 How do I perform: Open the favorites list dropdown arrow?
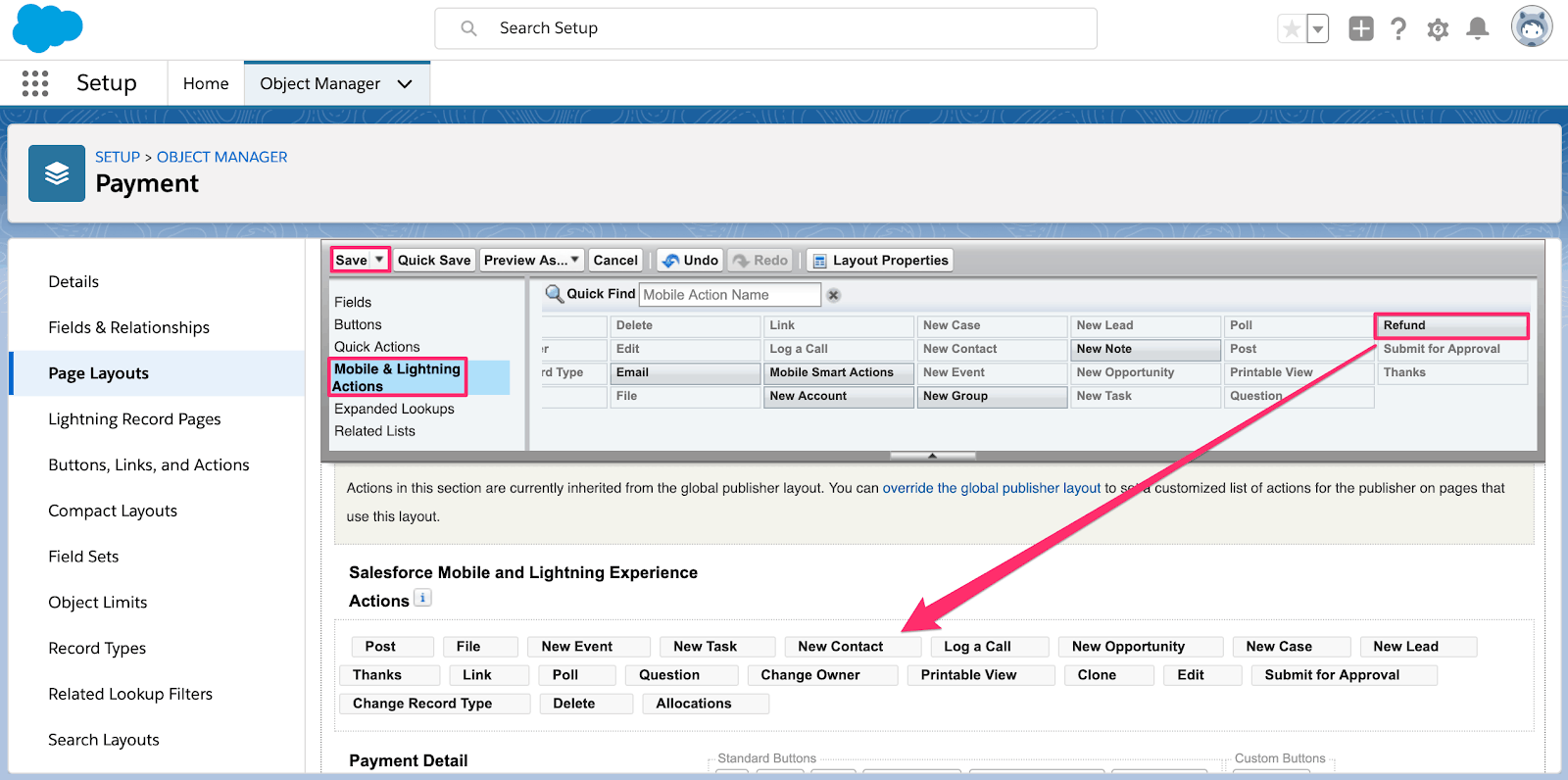pos(1318,29)
